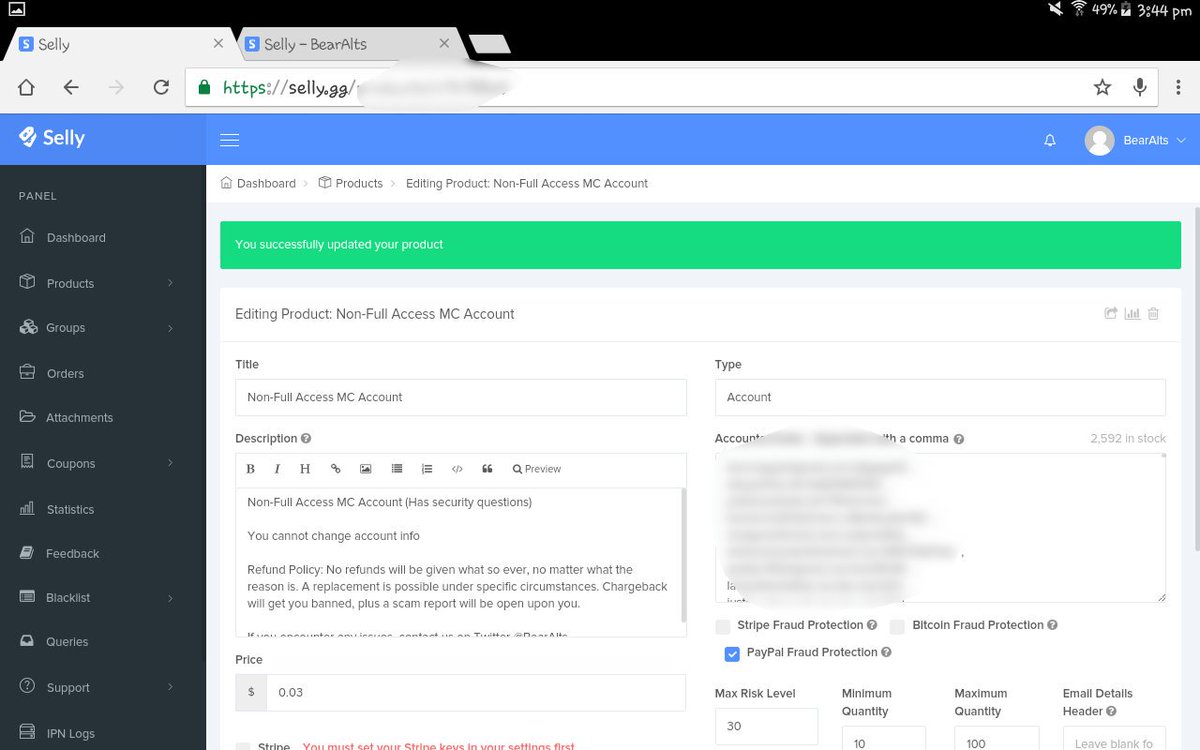Viewport: 1200px width, 750px height.
Task: Toggle sidebar with the hamburger menu icon
Action: click(229, 140)
